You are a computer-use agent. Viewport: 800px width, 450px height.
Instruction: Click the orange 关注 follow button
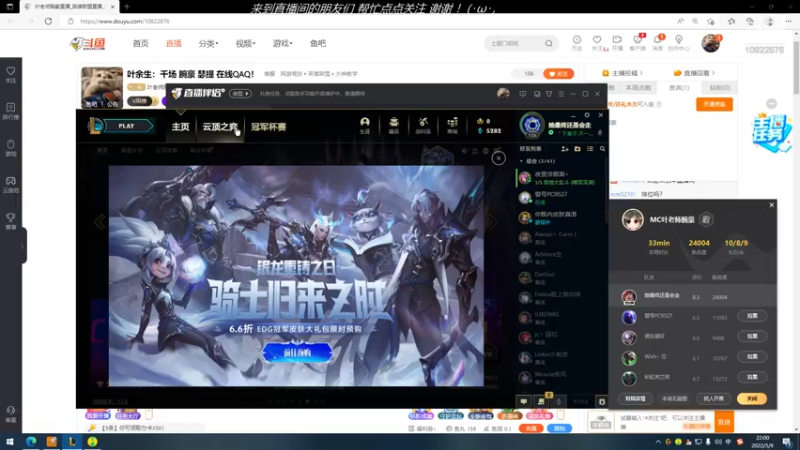coord(558,74)
